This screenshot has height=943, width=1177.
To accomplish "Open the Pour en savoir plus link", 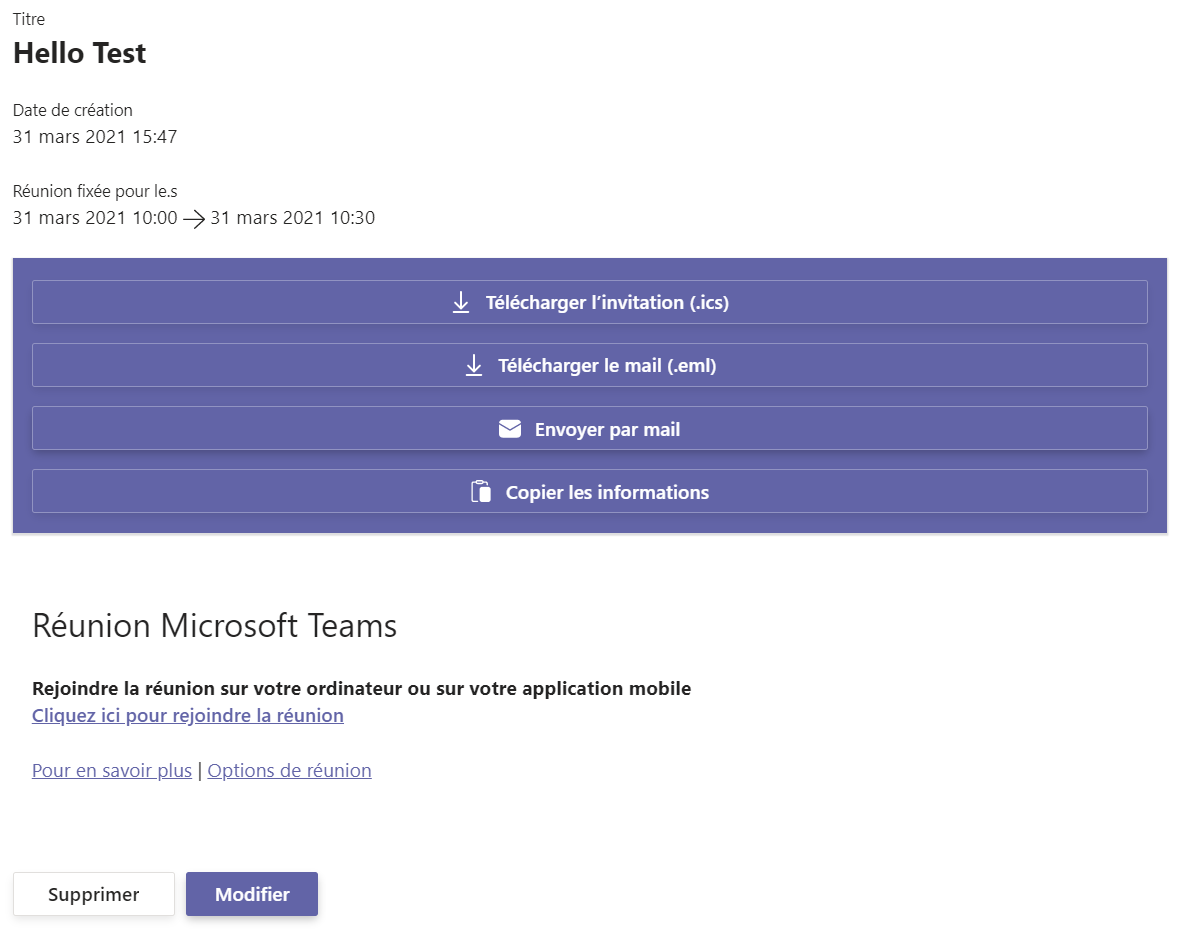I will (112, 770).
